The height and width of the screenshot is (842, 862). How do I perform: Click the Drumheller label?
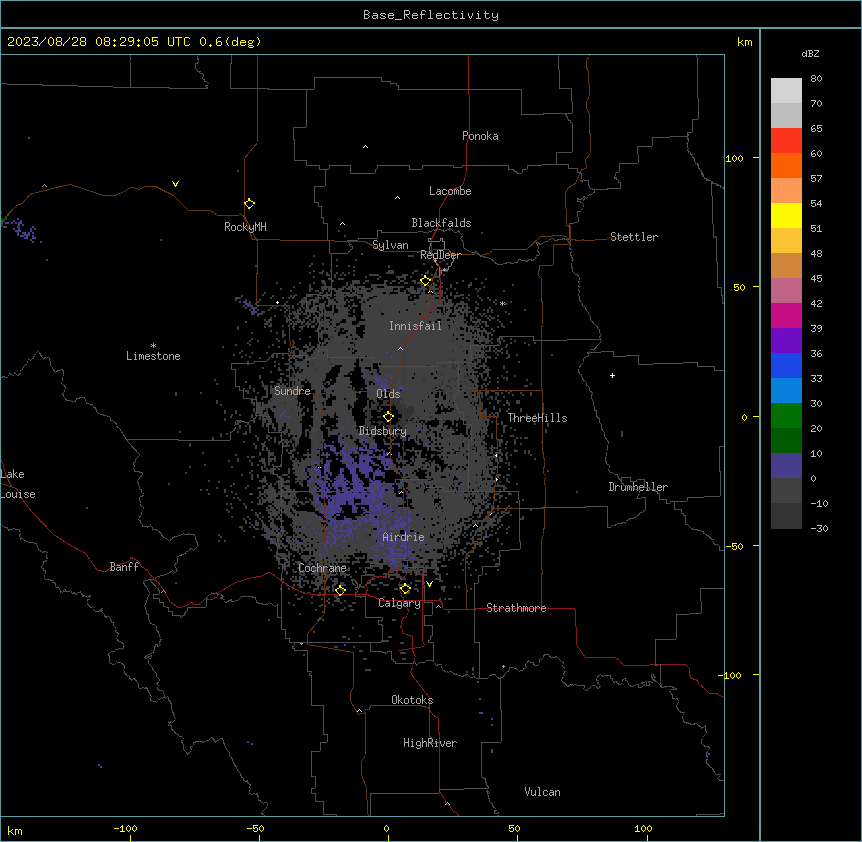tap(638, 487)
